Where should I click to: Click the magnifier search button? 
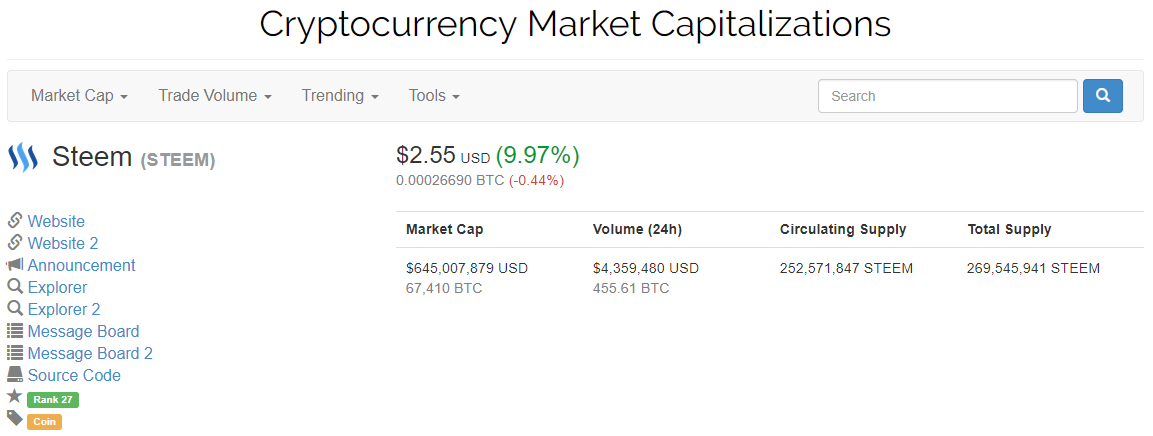tap(1102, 96)
